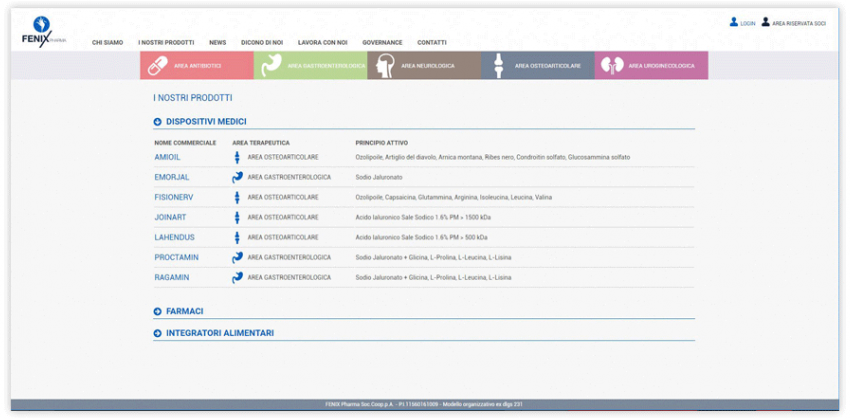Click 'Area Osteoarticolare' label in AMIOIL row
The image size is (850, 419).
point(283,157)
